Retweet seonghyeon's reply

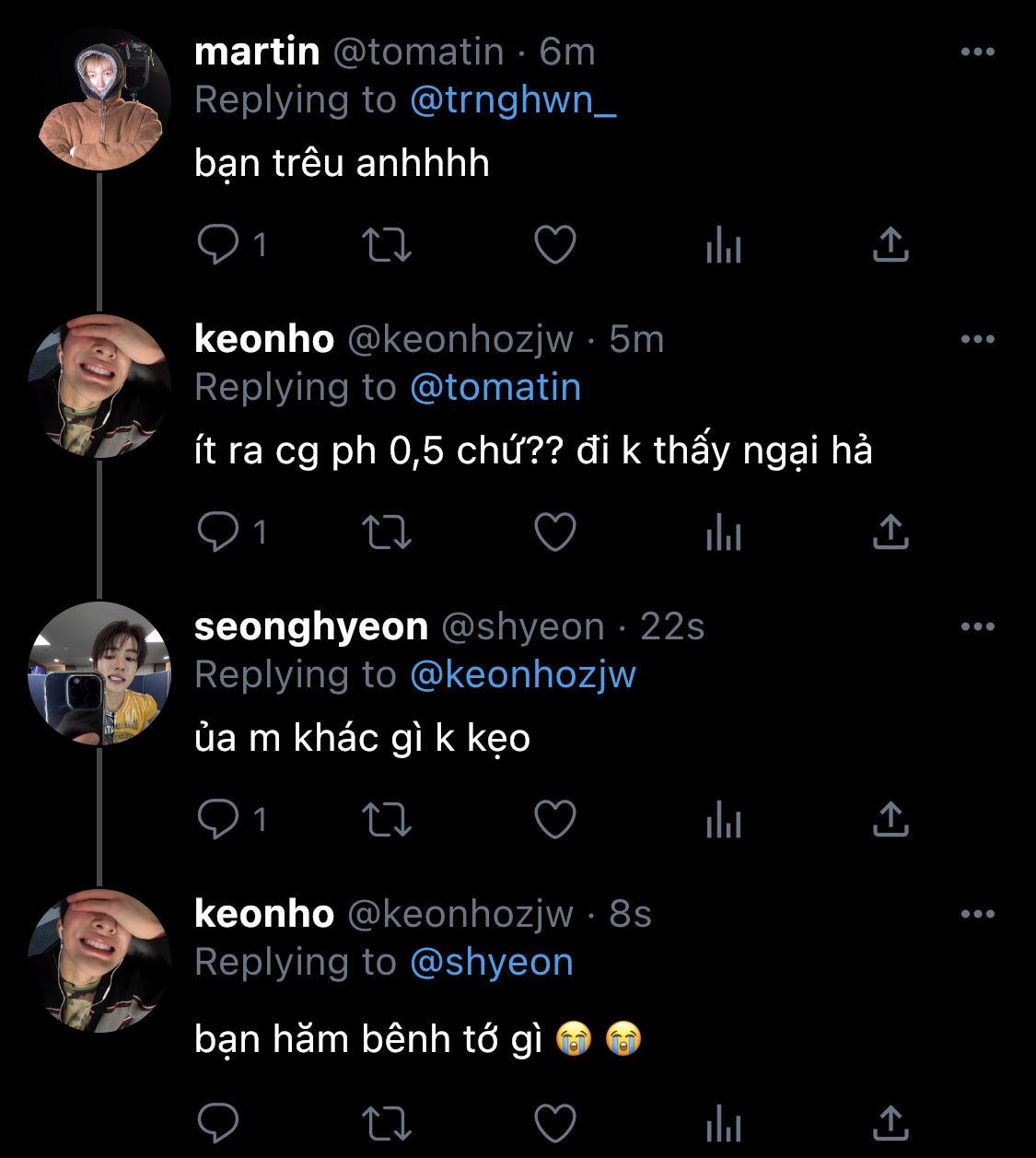387,820
